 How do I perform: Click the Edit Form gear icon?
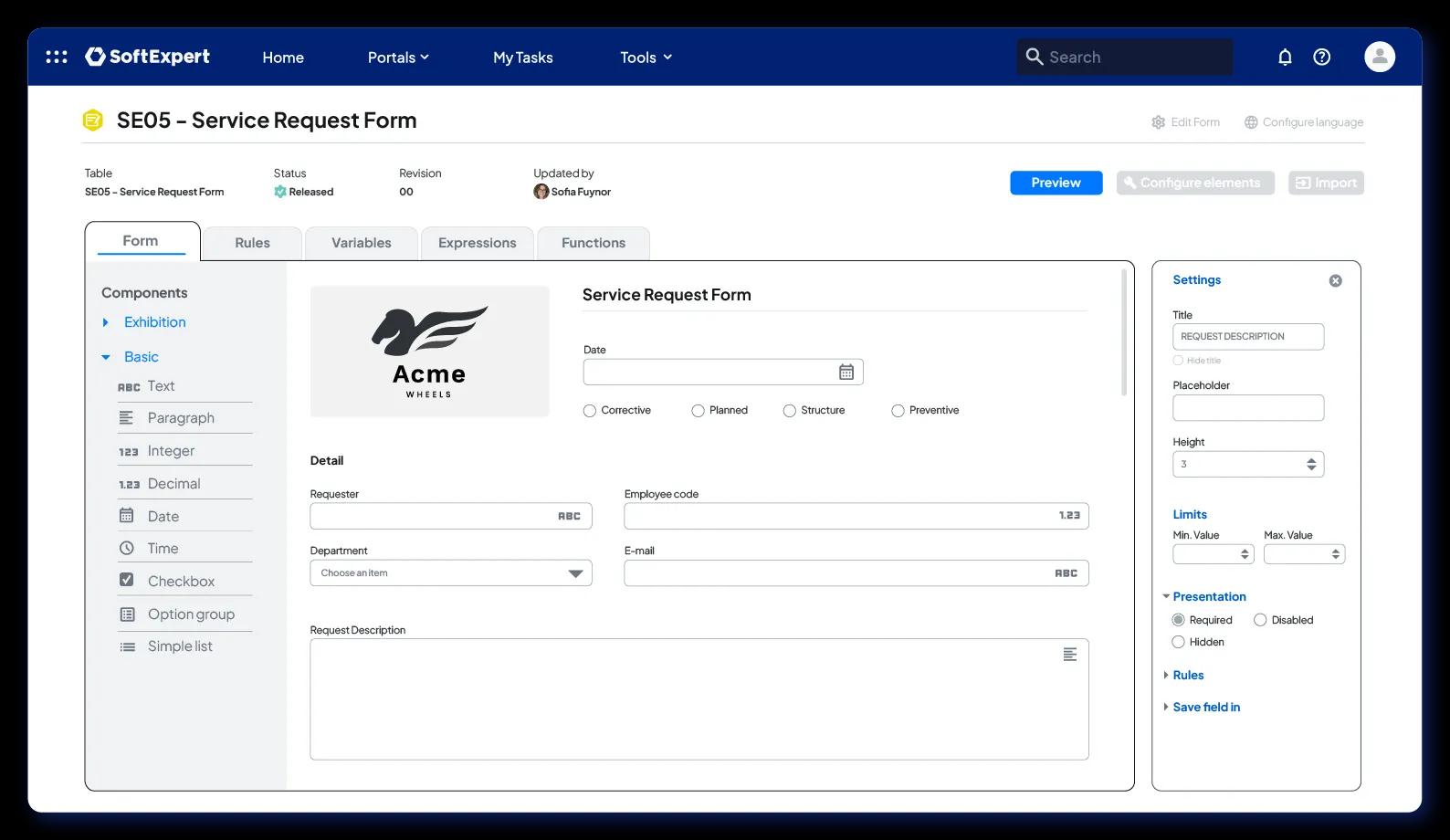click(x=1158, y=122)
